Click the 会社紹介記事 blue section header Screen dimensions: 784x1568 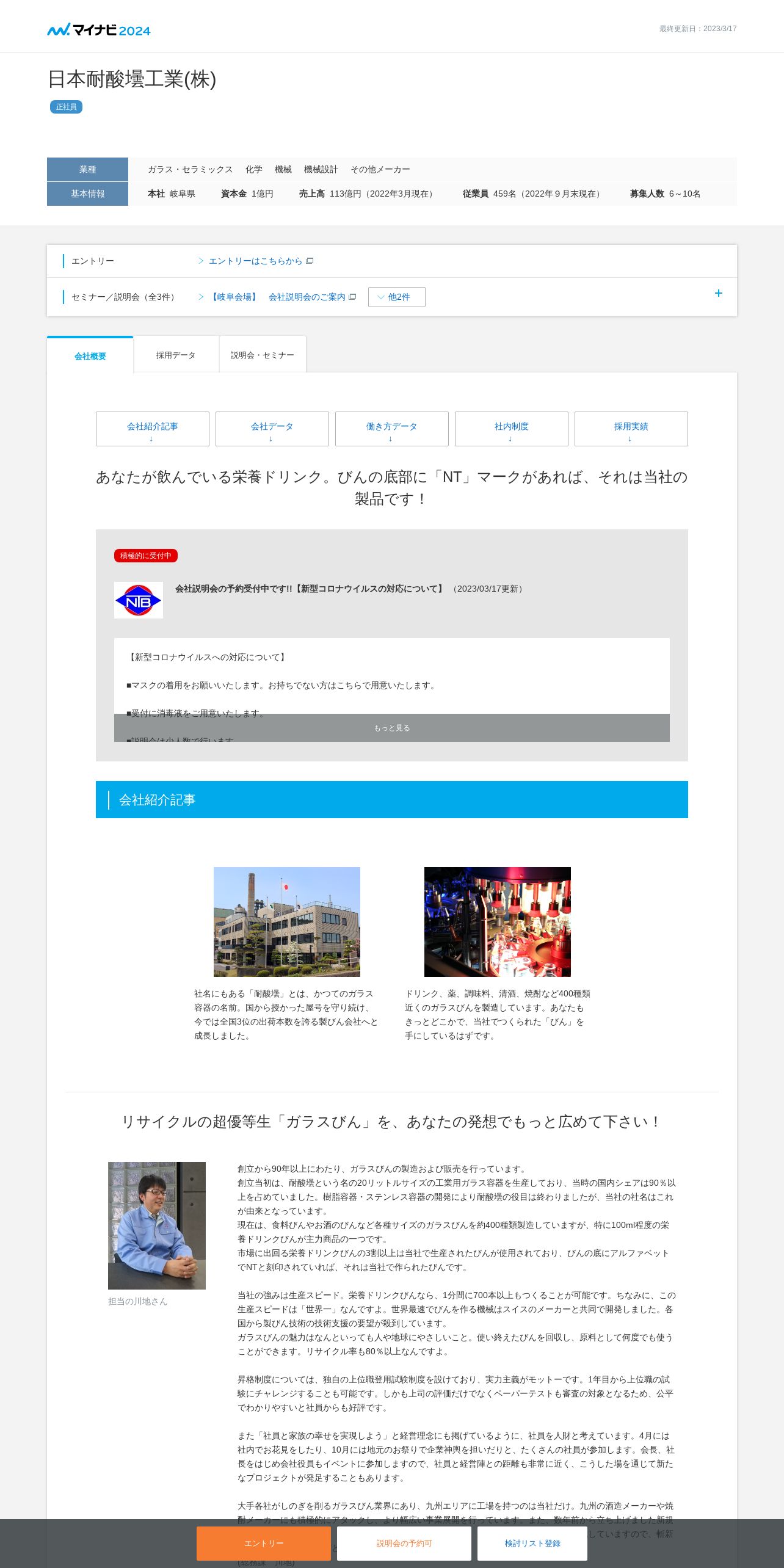(392, 800)
